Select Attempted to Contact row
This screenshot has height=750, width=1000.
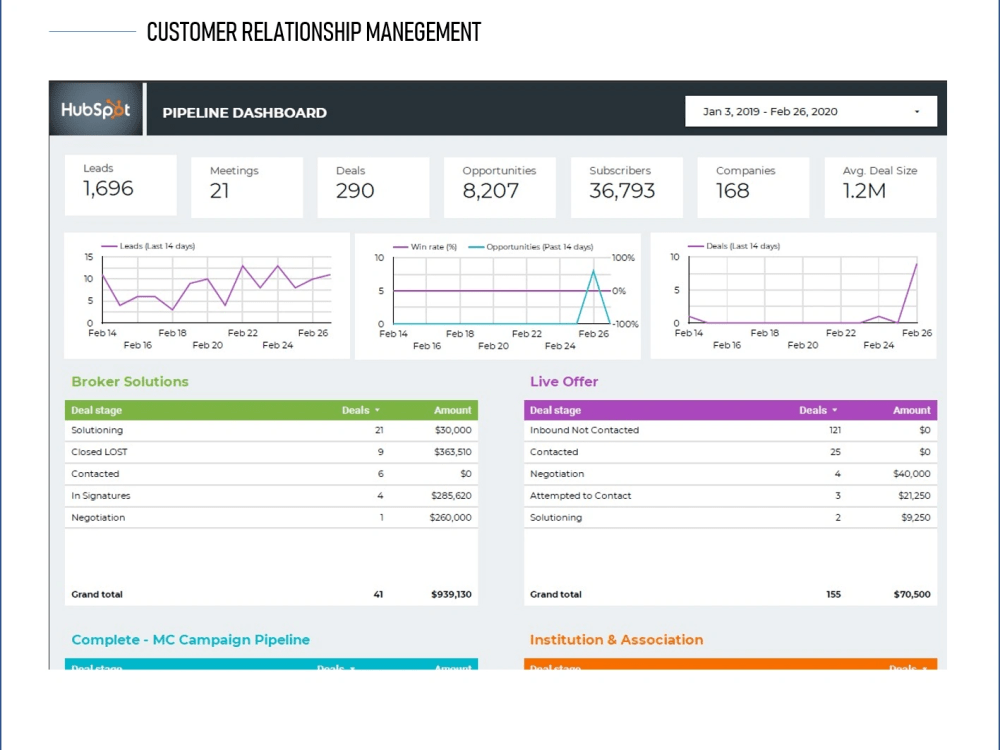point(730,496)
